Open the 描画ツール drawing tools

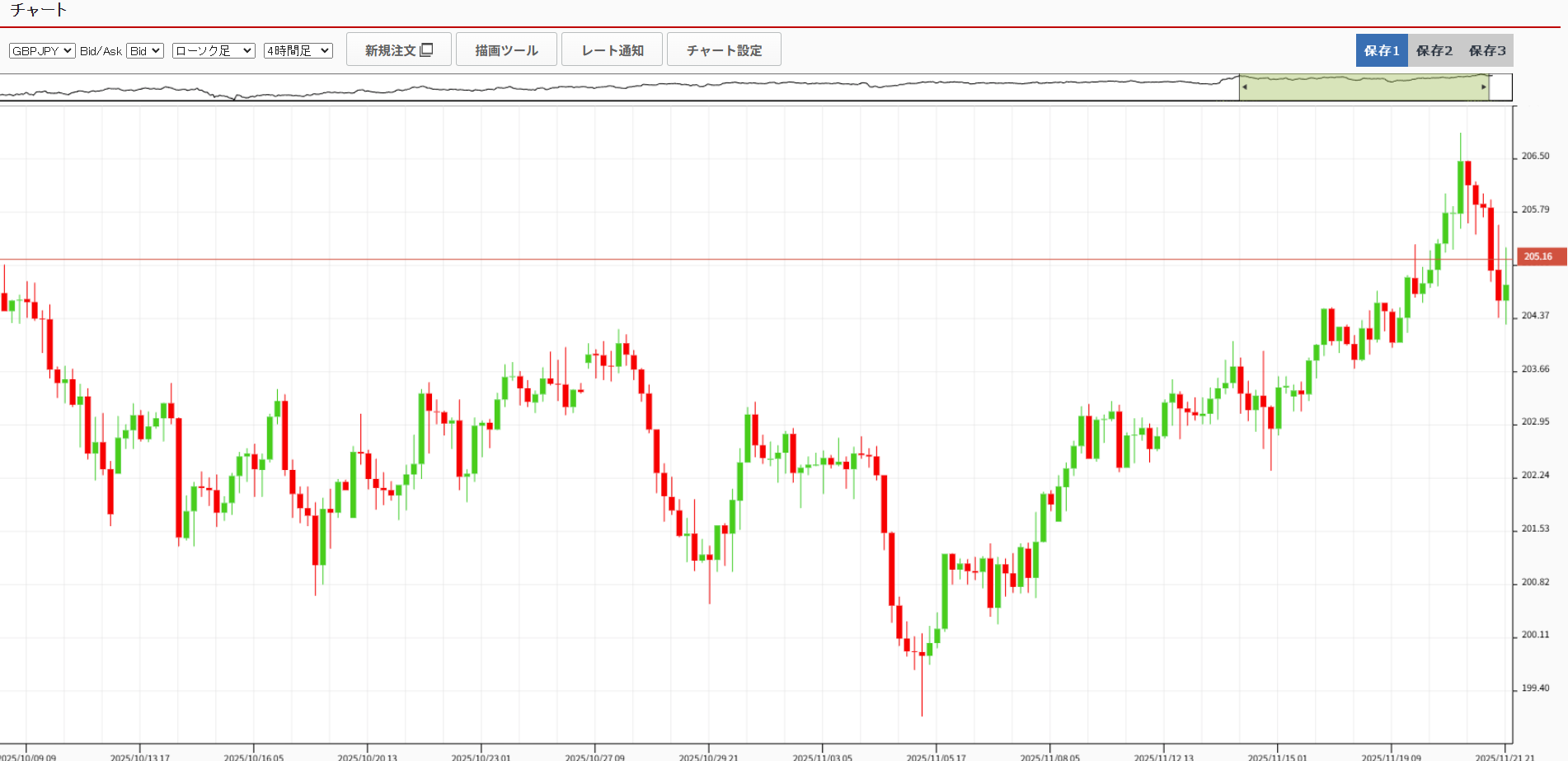(x=506, y=49)
